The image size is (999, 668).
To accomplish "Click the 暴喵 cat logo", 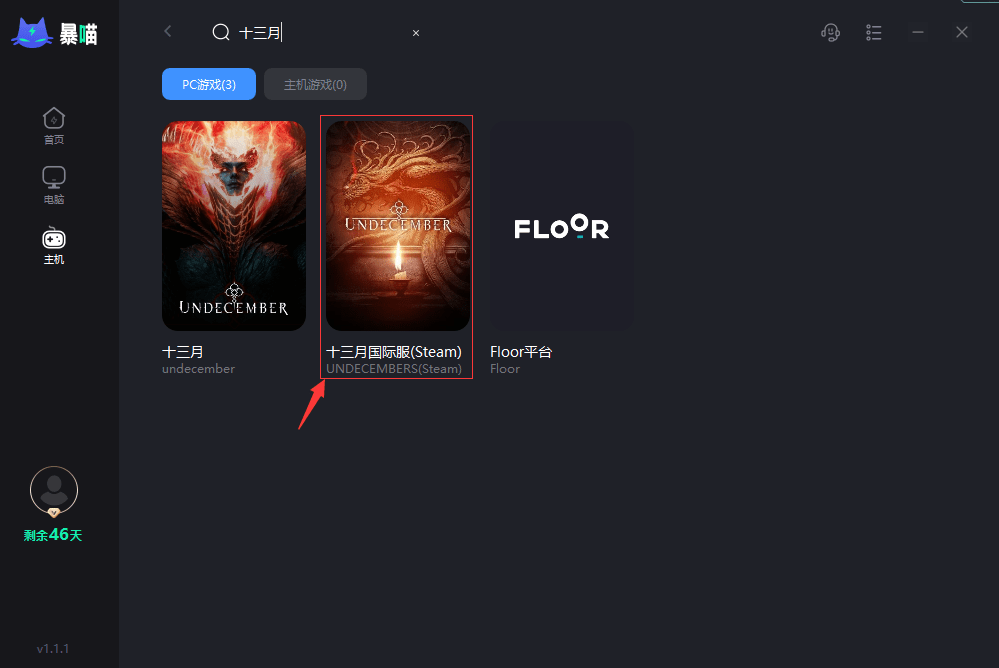I will click(x=32, y=32).
